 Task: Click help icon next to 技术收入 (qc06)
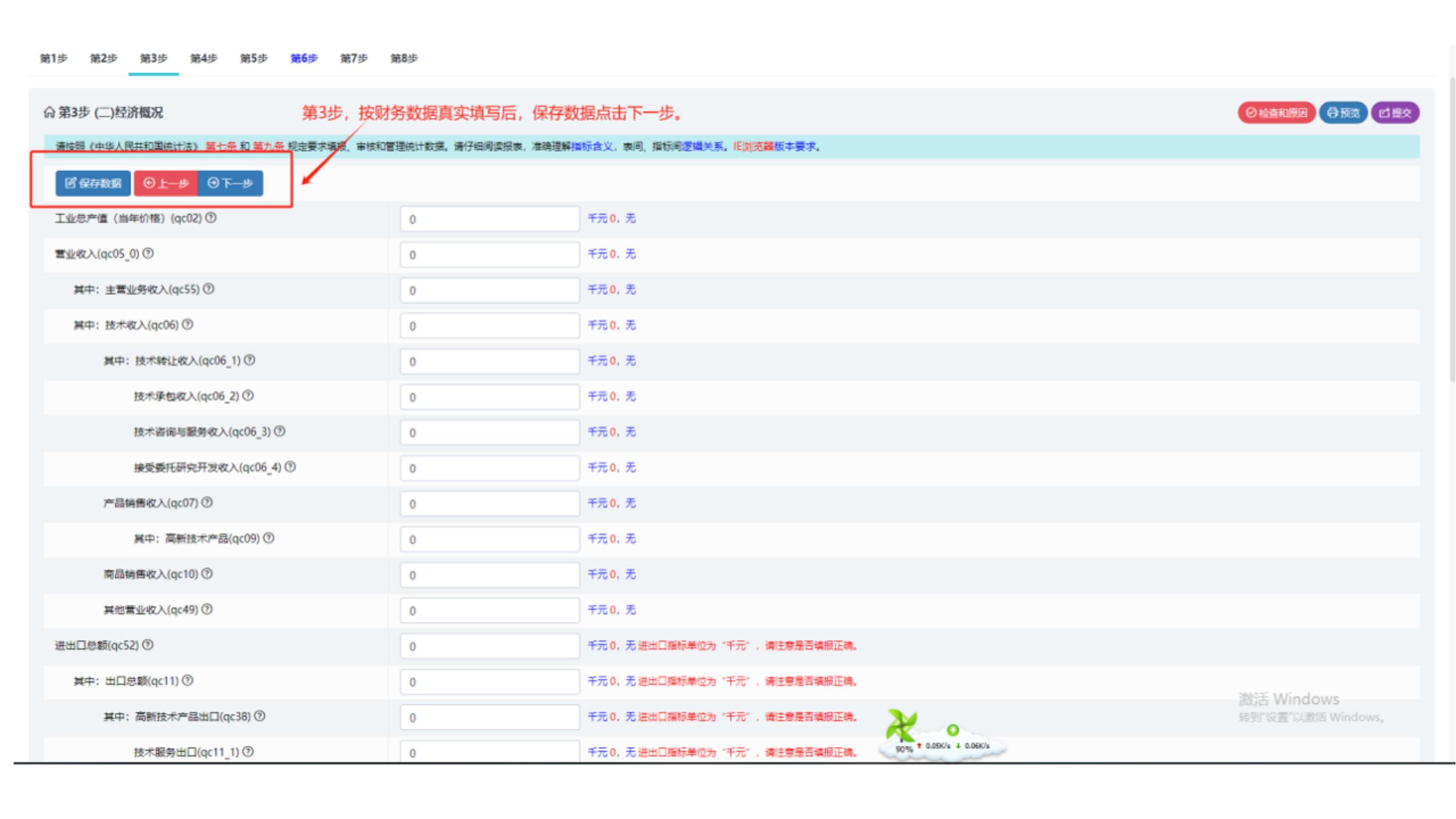(188, 324)
